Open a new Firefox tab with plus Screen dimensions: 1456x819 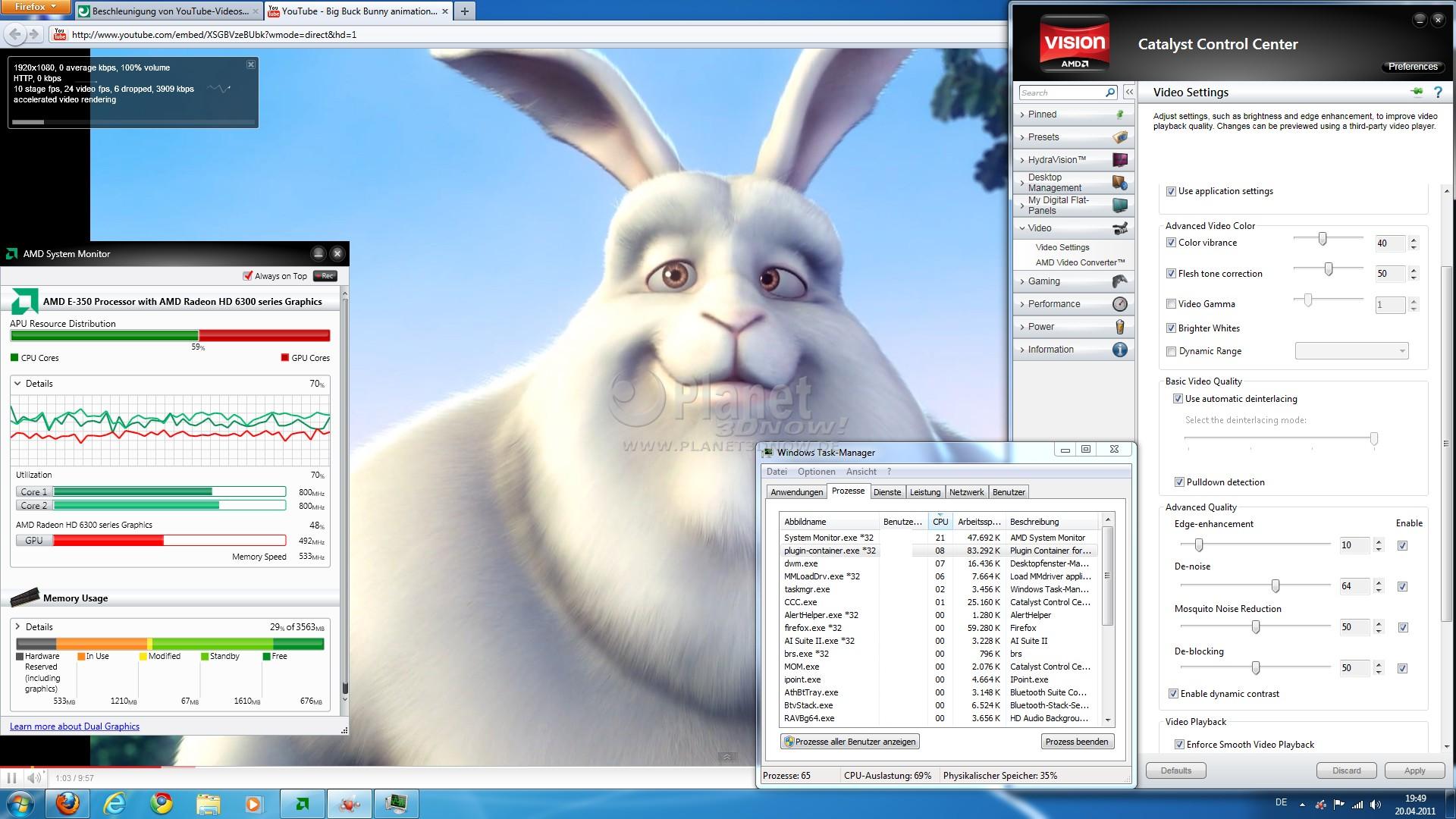(x=464, y=11)
